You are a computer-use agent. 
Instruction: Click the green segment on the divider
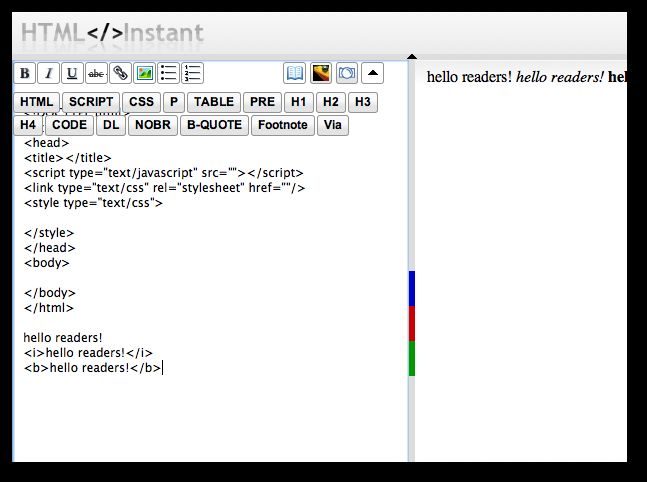tap(412, 359)
